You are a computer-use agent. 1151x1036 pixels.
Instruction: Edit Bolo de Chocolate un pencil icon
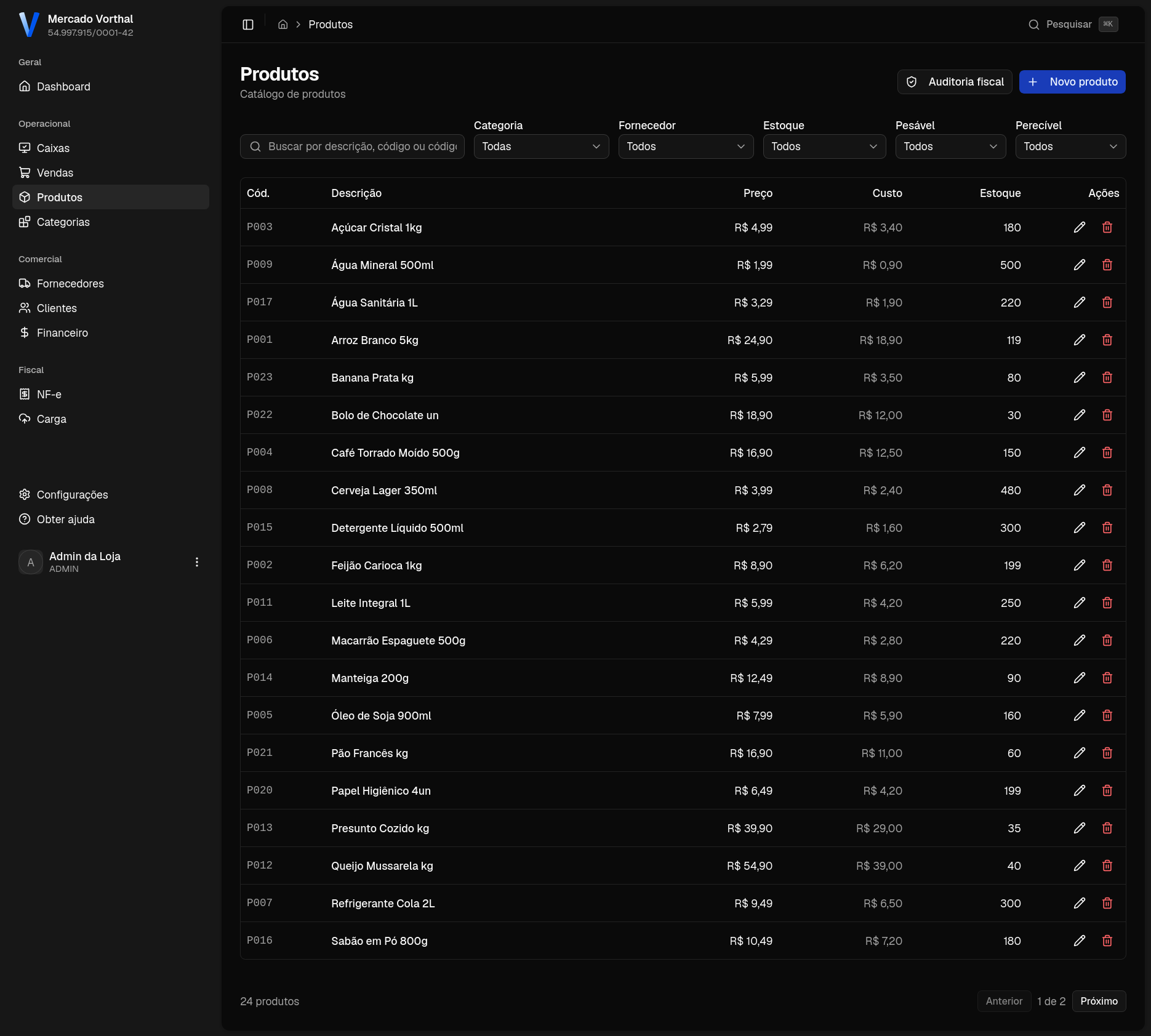1080,416
